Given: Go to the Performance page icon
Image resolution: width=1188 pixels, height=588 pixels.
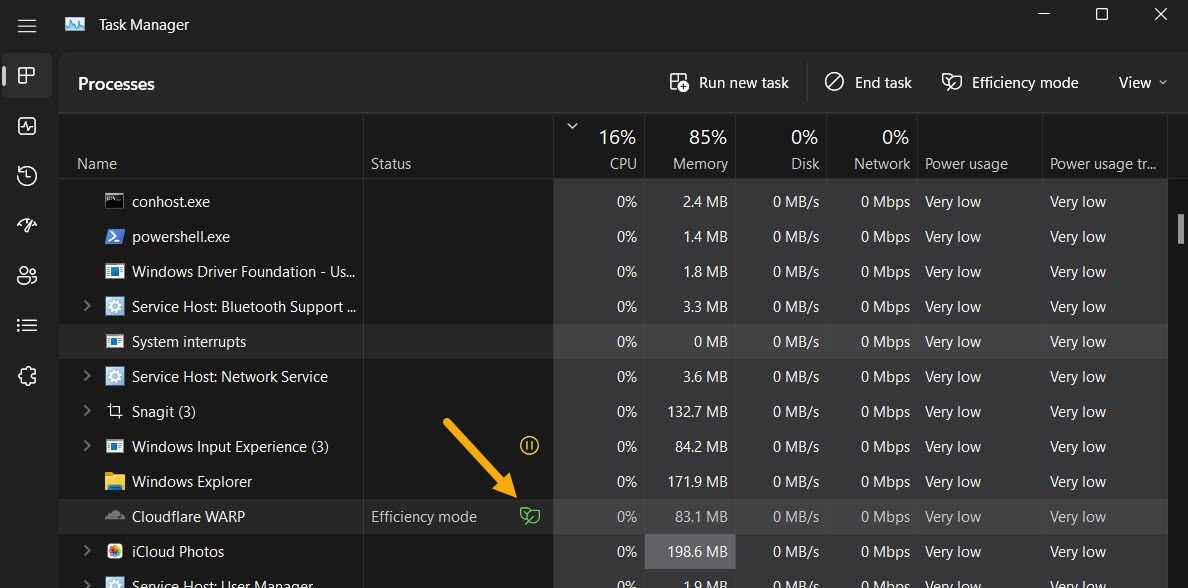Looking at the screenshot, I should pyautogui.click(x=27, y=126).
